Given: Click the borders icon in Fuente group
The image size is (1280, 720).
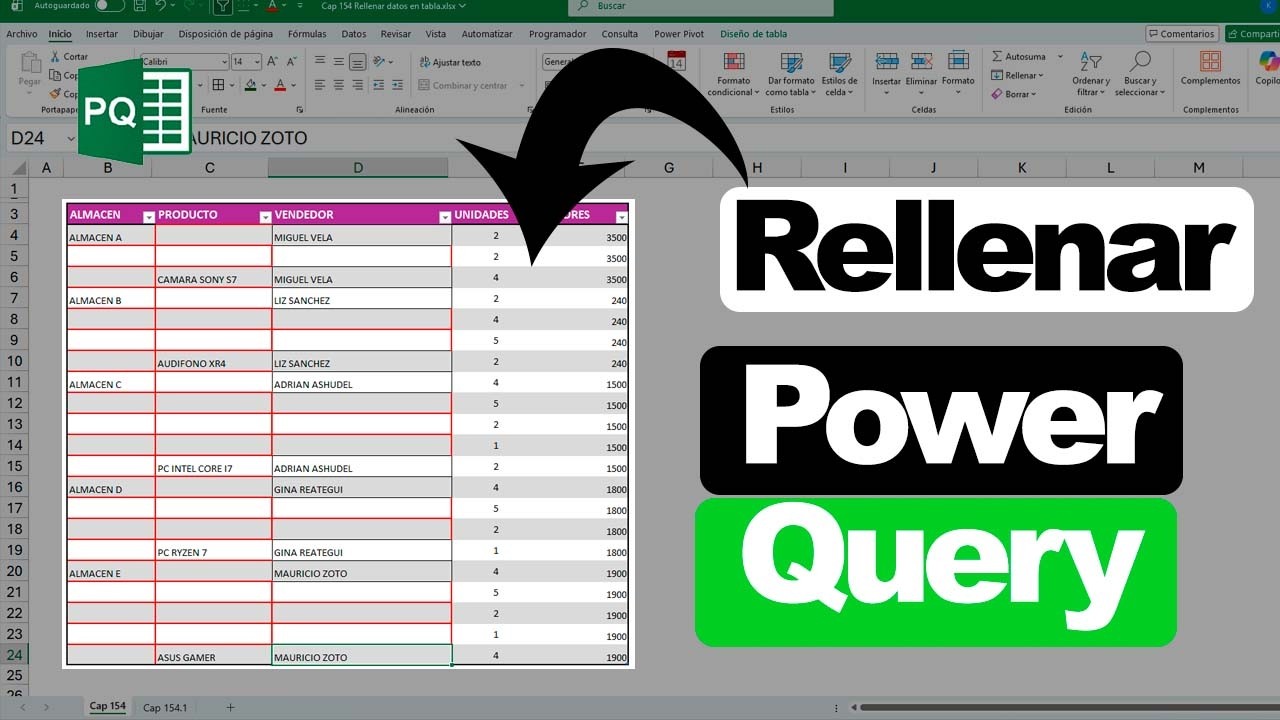Looking at the screenshot, I should 219,86.
